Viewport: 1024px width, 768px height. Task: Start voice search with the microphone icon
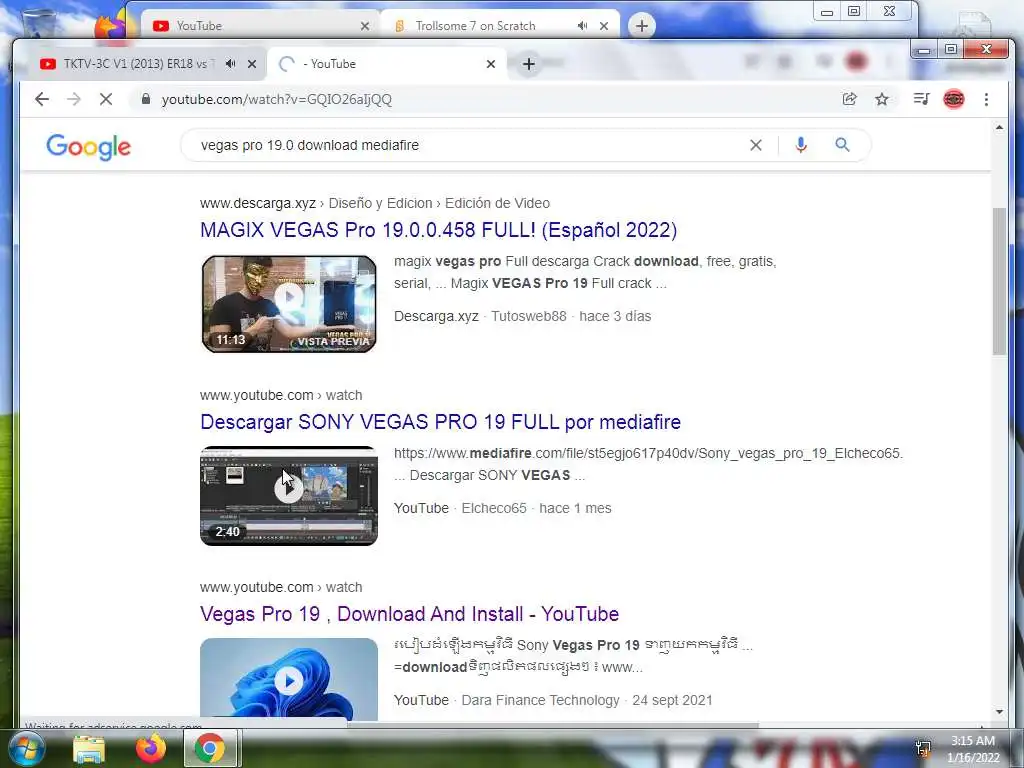[801, 145]
